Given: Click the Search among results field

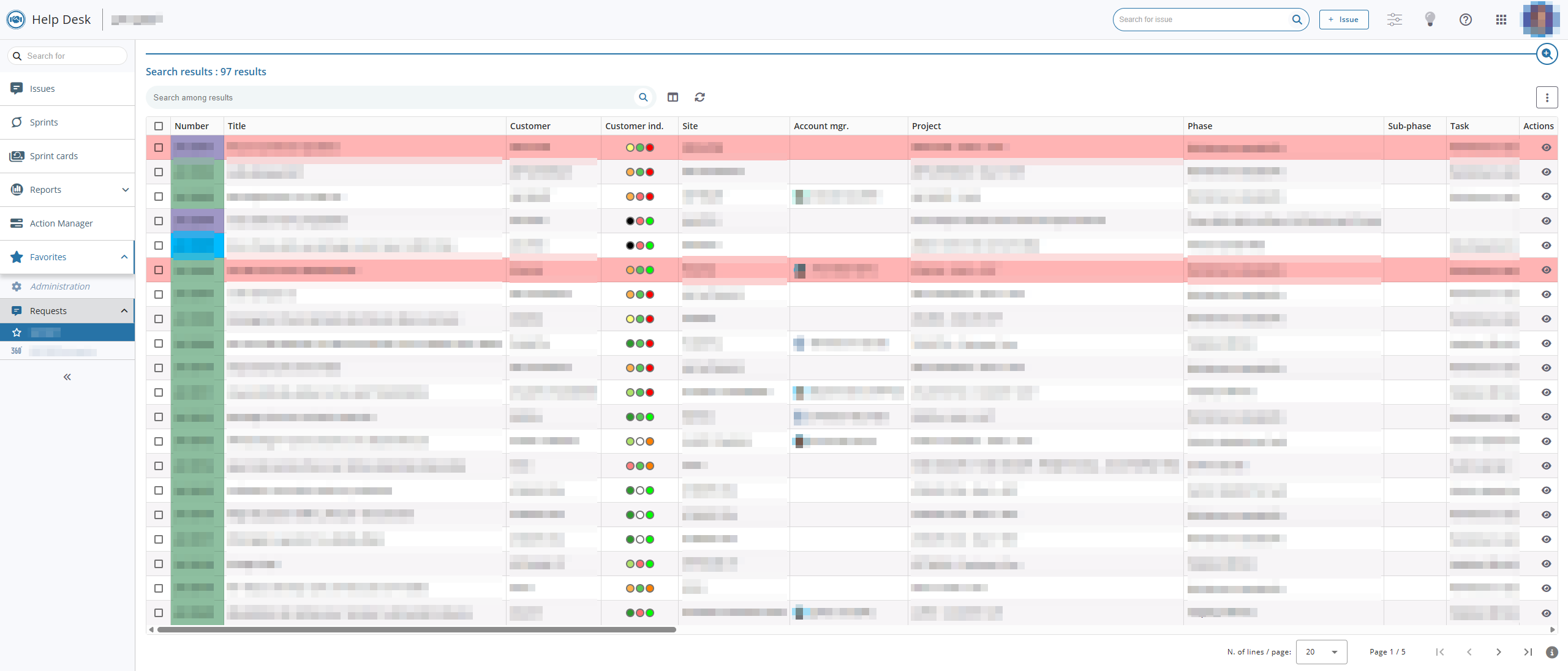Looking at the screenshot, I should (392, 97).
